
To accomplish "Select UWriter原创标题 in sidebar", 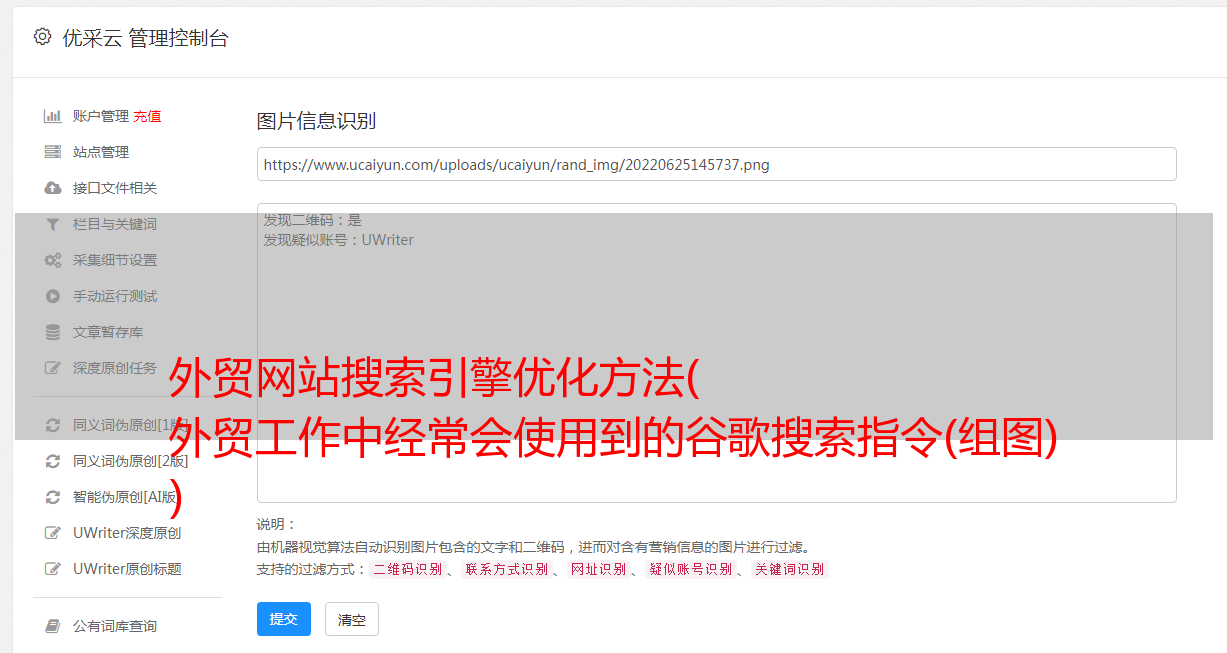I will click(127, 569).
